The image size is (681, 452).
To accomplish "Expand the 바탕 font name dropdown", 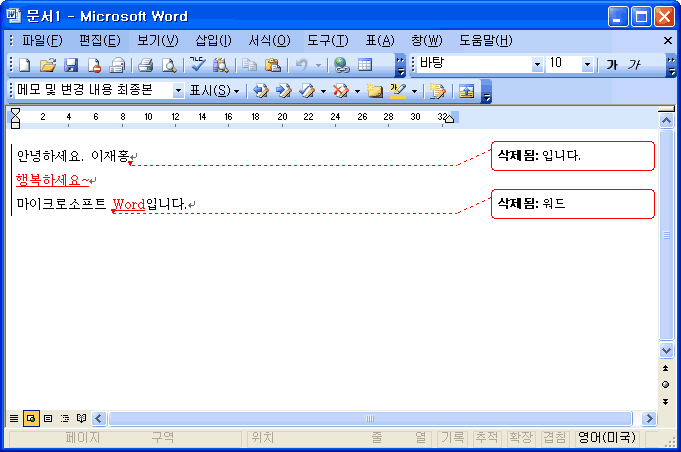I will tap(537, 64).
